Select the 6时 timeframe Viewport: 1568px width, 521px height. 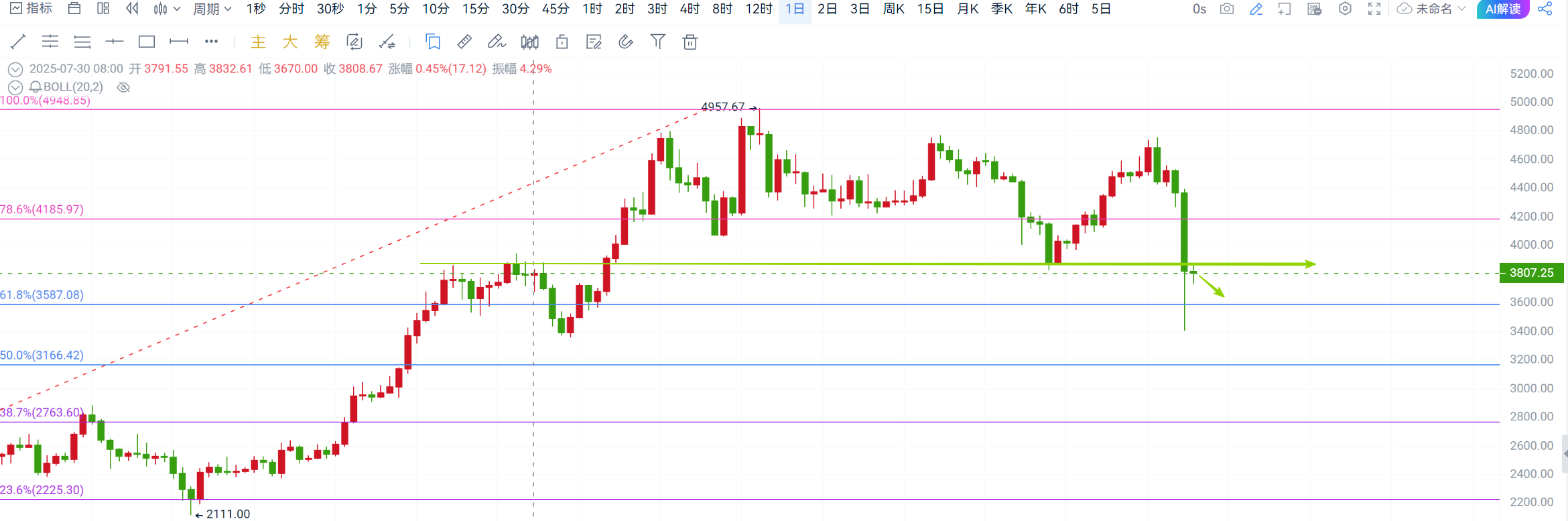click(x=1069, y=9)
